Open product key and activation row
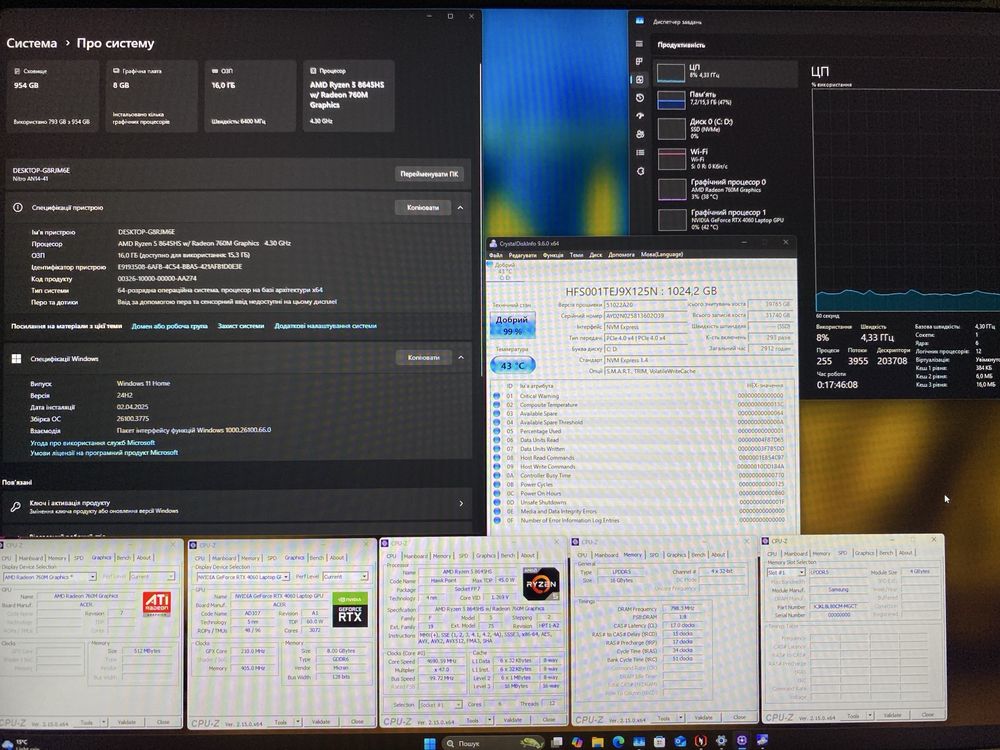This screenshot has height=750, width=1000. (237, 506)
